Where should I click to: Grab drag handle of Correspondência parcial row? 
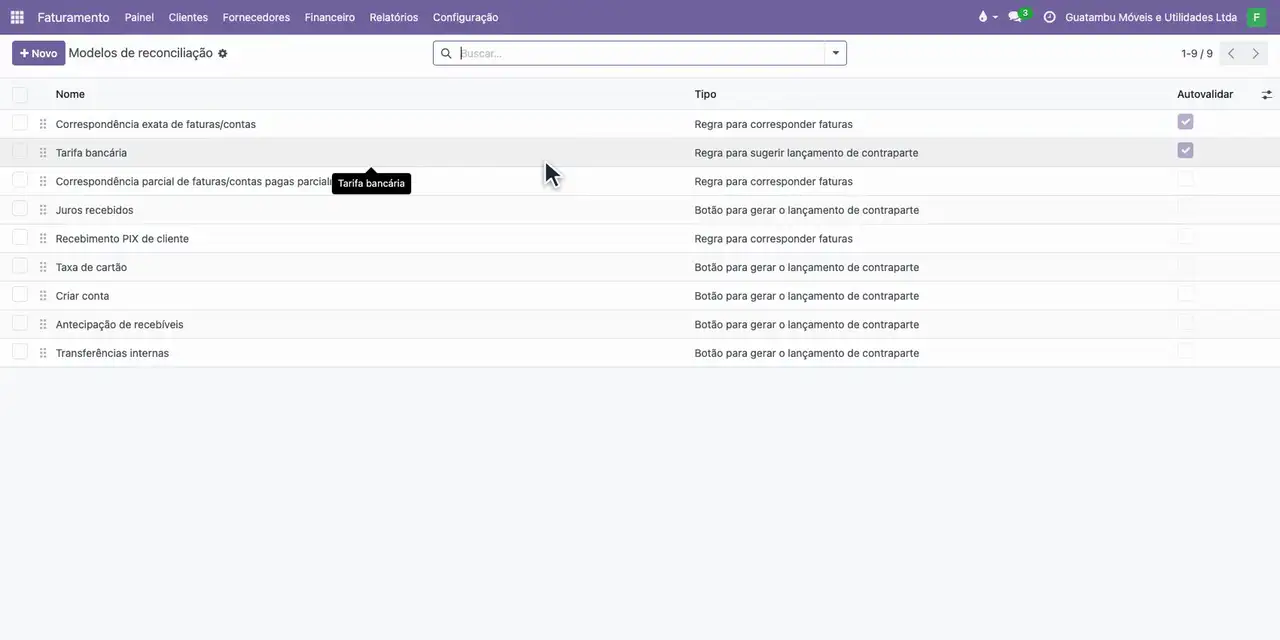(x=43, y=181)
